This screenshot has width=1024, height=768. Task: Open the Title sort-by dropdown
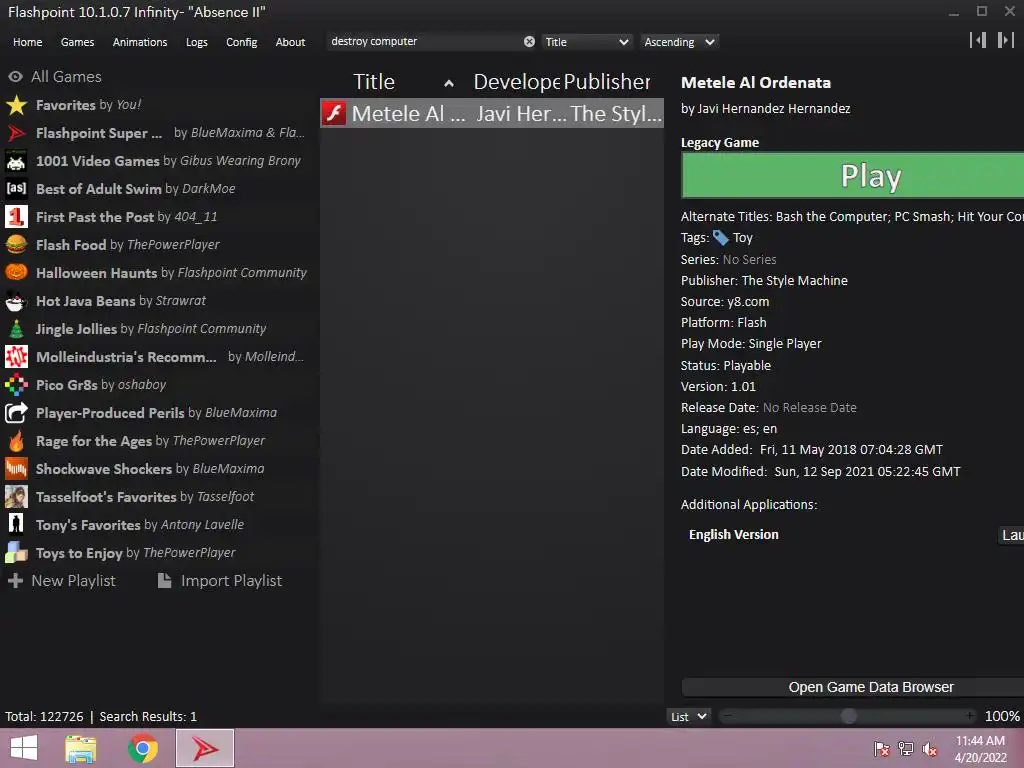[x=586, y=42]
